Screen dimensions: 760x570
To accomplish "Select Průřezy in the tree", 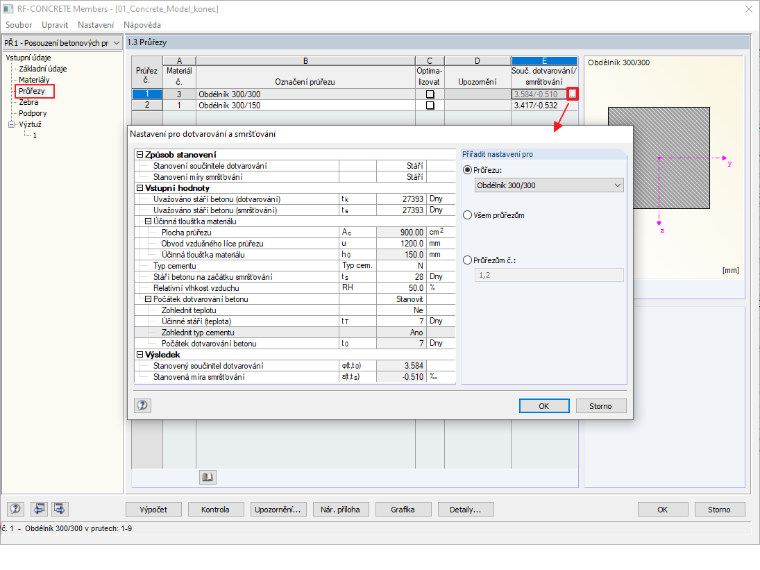I will [x=32, y=91].
